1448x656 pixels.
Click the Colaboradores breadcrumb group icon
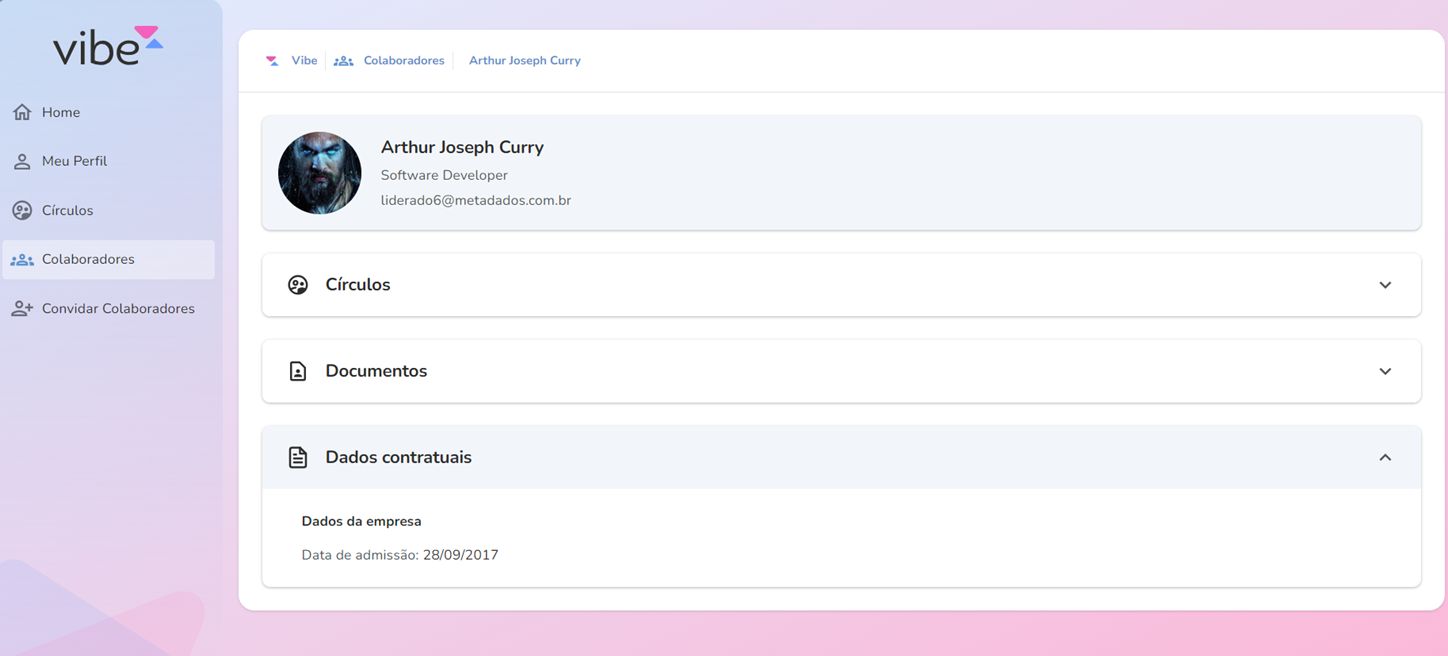click(x=343, y=61)
